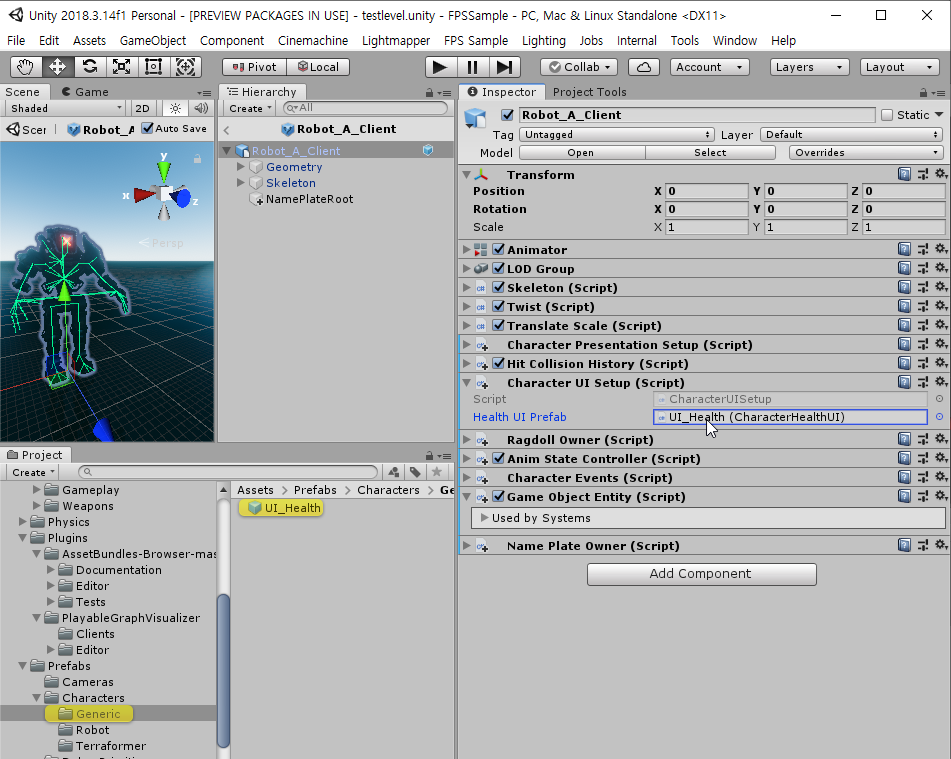
Task: Open the Cinemachine menu
Action: [x=313, y=41]
